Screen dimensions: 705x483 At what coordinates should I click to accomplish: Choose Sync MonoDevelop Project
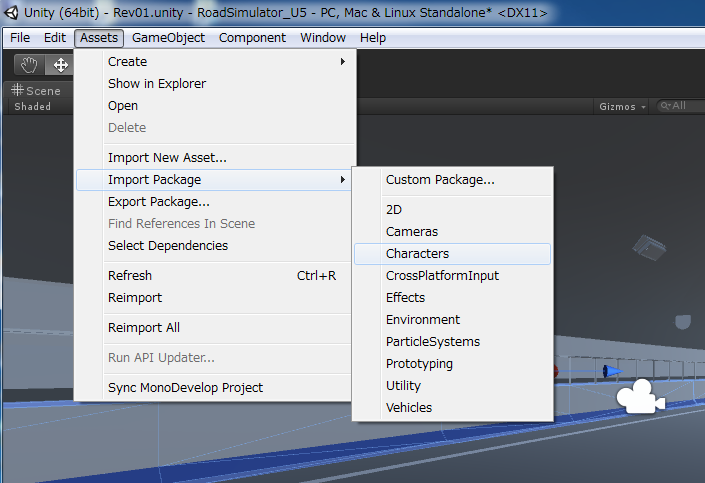215,388
